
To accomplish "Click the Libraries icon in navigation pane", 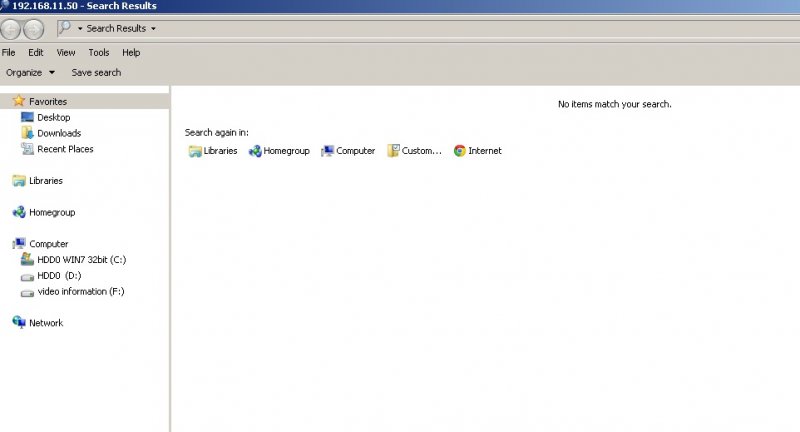I will pos(19,181).
